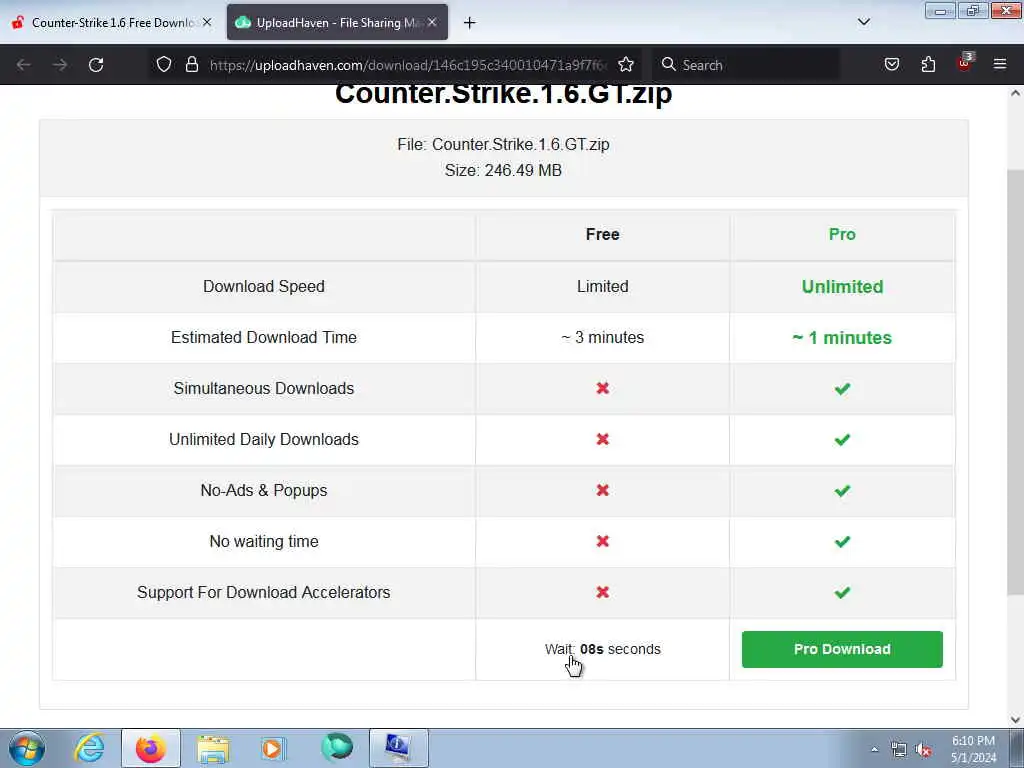Go back with the browser back arrow

[x=24, y=65]
